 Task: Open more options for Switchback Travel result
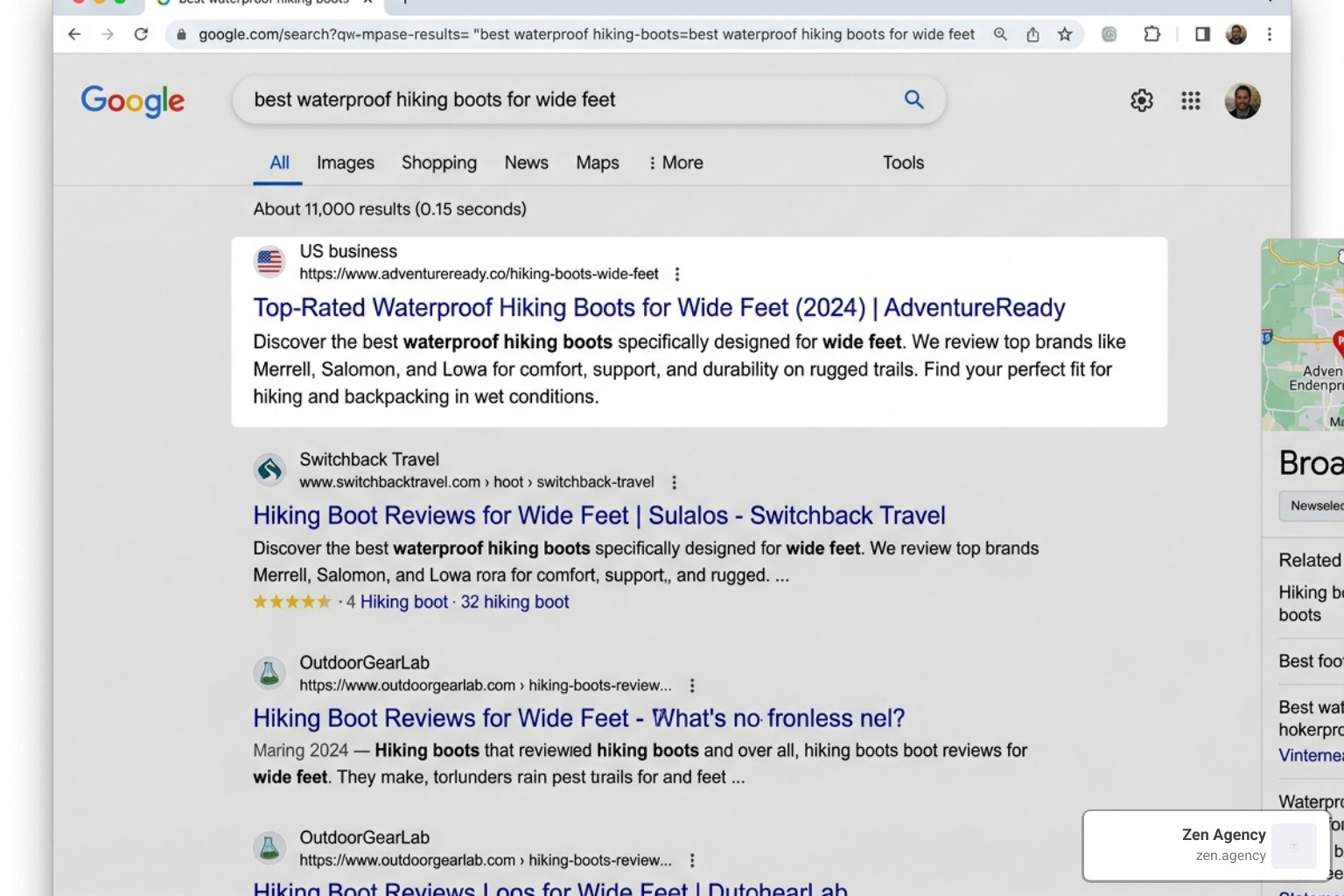click(x=674, y=482)
